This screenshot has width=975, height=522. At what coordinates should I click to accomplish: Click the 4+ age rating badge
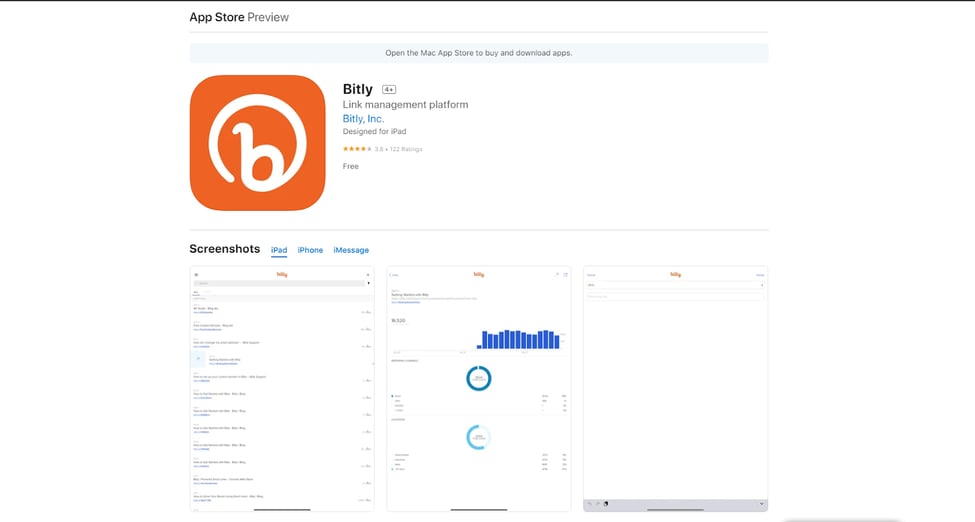(x=389, y=90)
